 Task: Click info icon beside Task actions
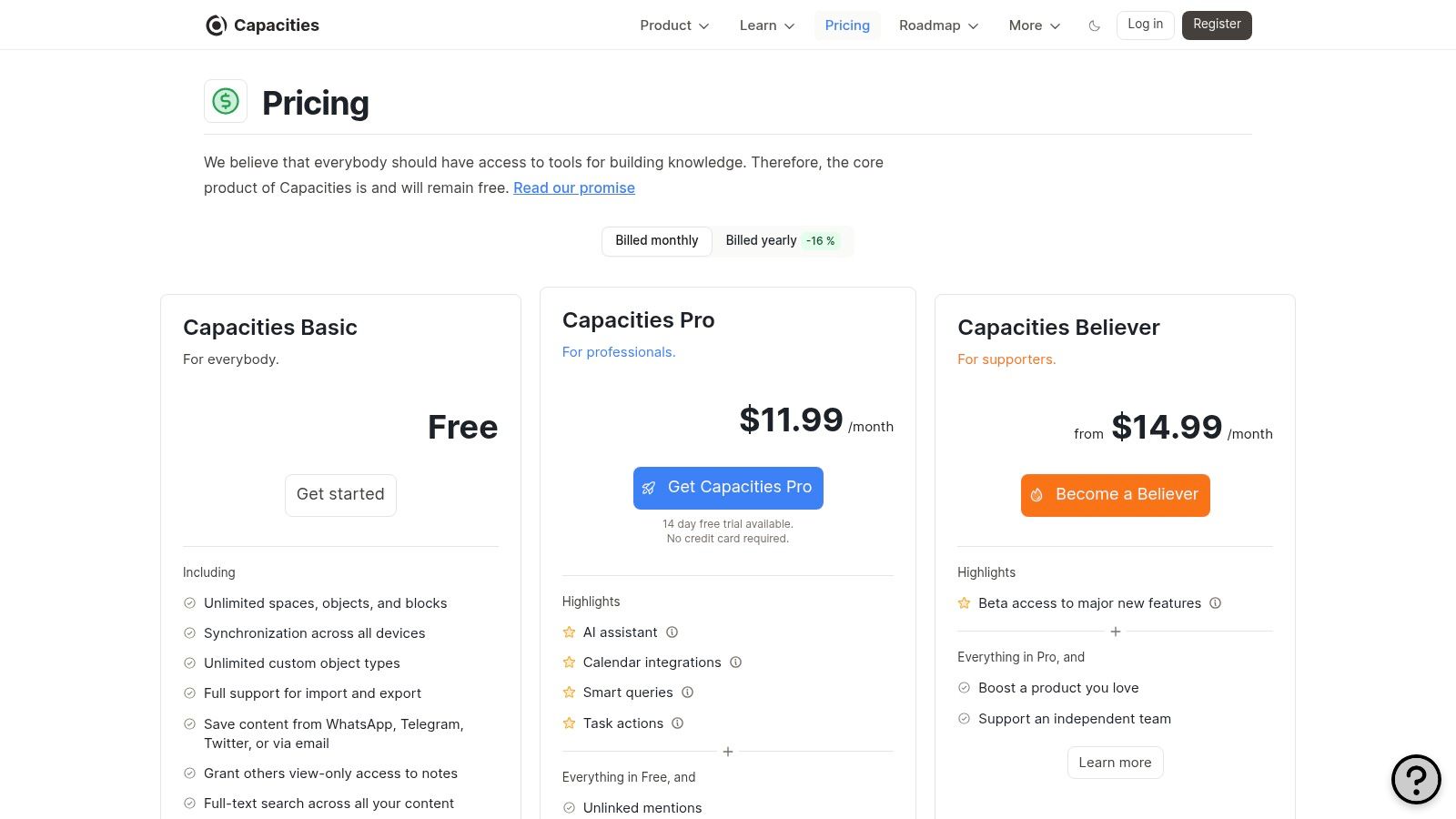[x=678, y=723]
